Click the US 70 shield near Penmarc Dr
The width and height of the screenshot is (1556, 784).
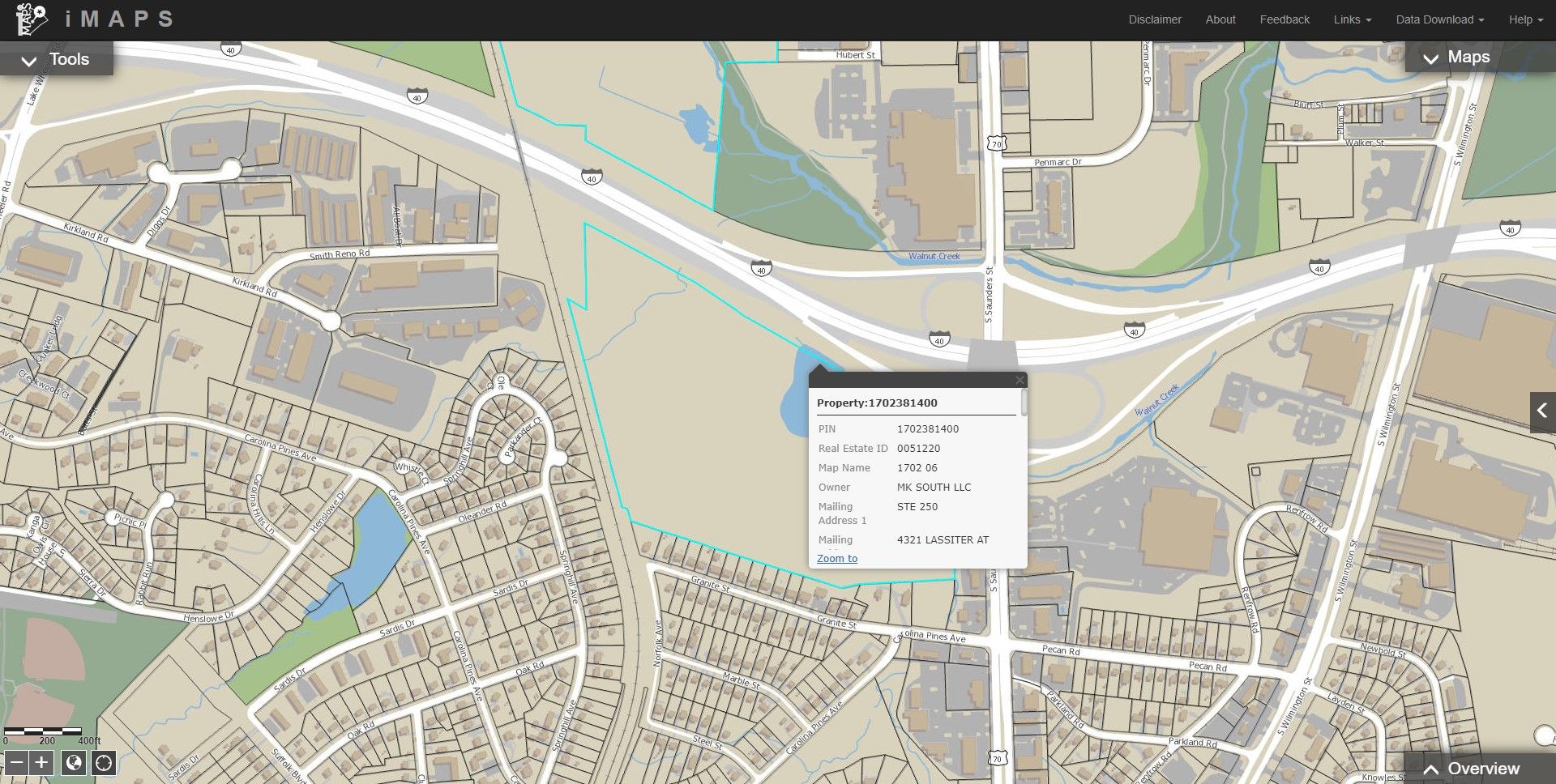click(996, 143)
